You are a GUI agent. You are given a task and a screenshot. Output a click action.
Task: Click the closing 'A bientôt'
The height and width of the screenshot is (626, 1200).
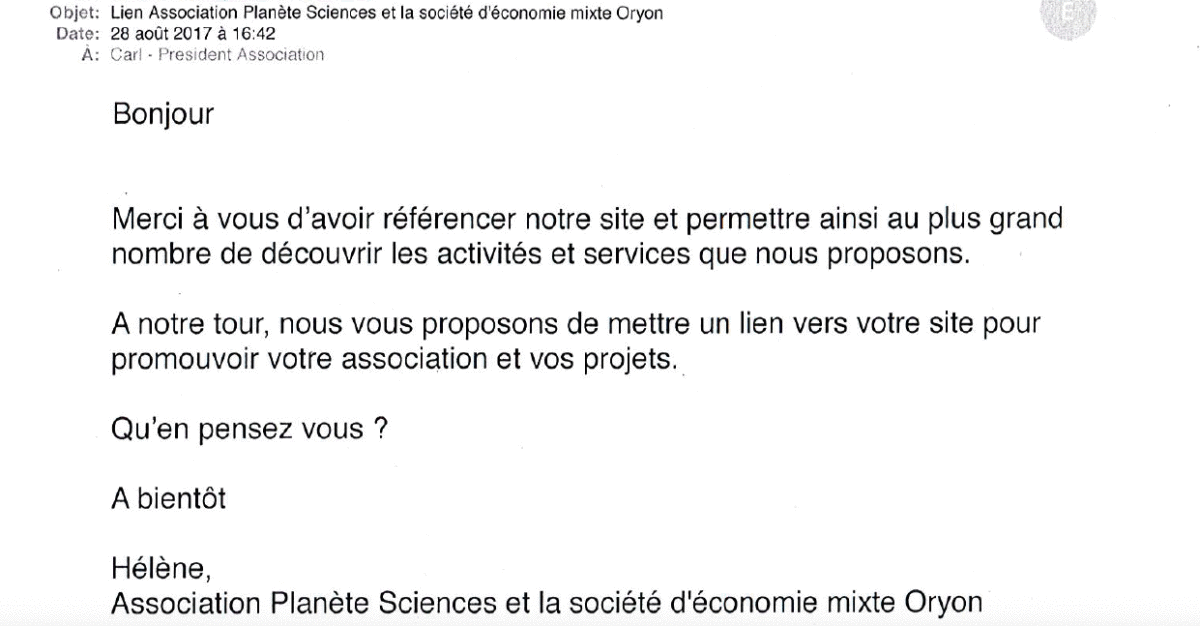tap(168, 499)
